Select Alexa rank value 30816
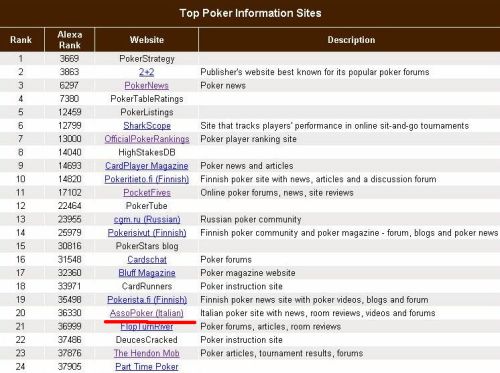This screenshot has width=500, height=373. pos(70,246)
